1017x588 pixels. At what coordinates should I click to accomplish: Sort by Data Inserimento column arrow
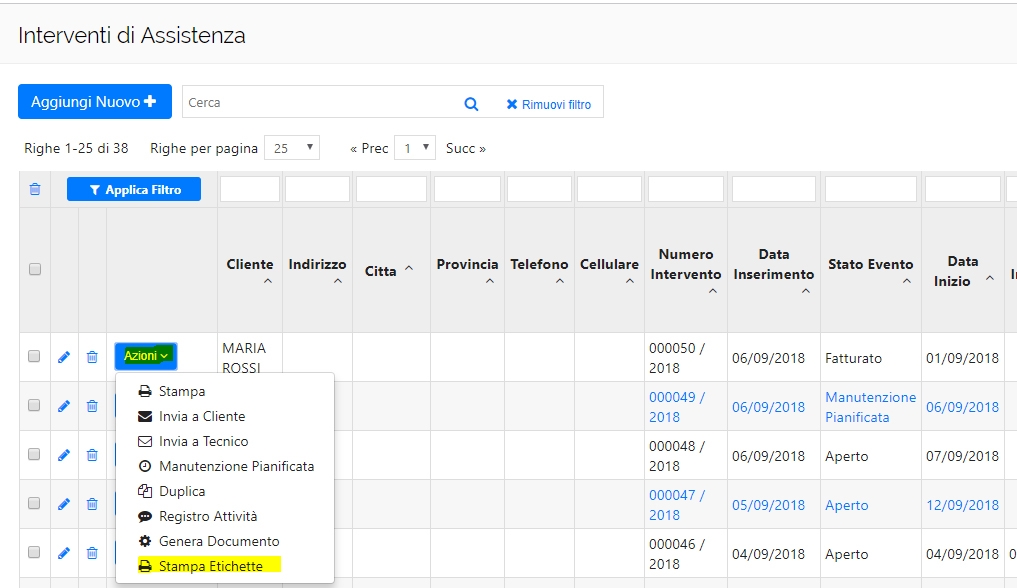pyautogui.click(x=806, y=291)
